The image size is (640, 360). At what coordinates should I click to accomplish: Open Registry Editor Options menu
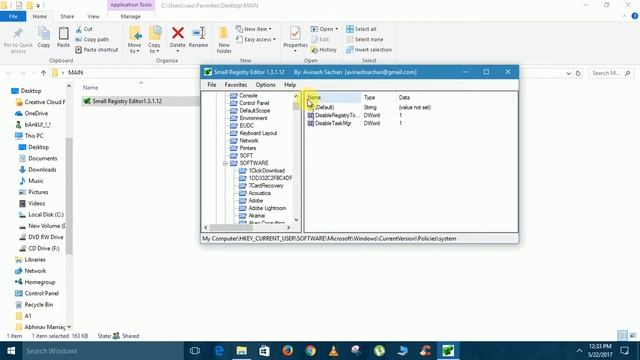point(265,85)
